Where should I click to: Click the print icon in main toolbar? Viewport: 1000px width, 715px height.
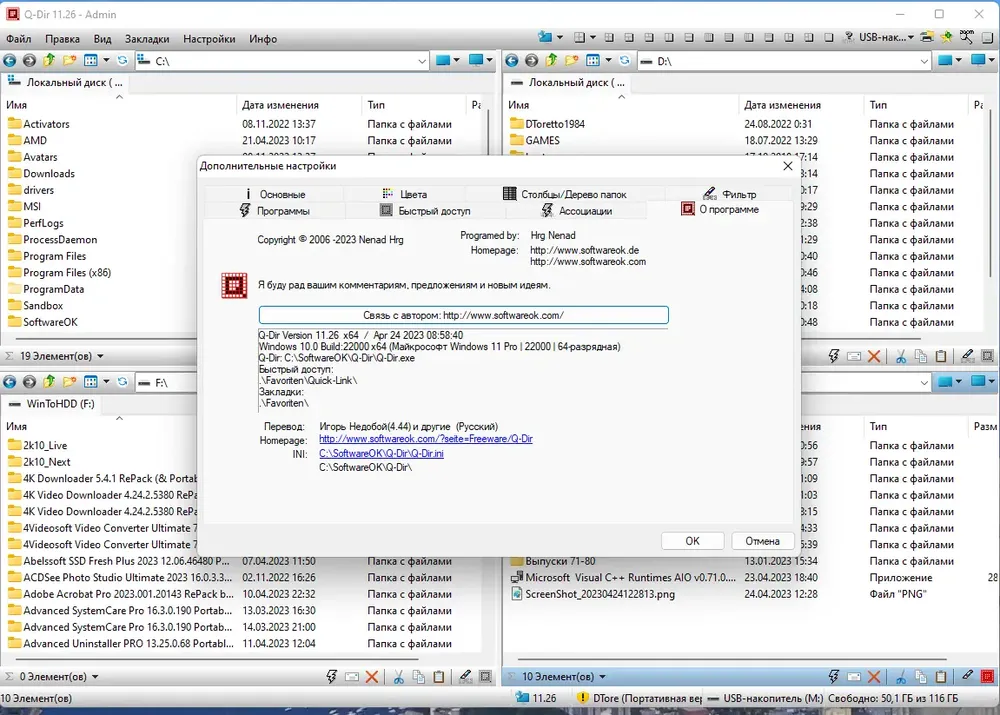(x=927, y=38)
